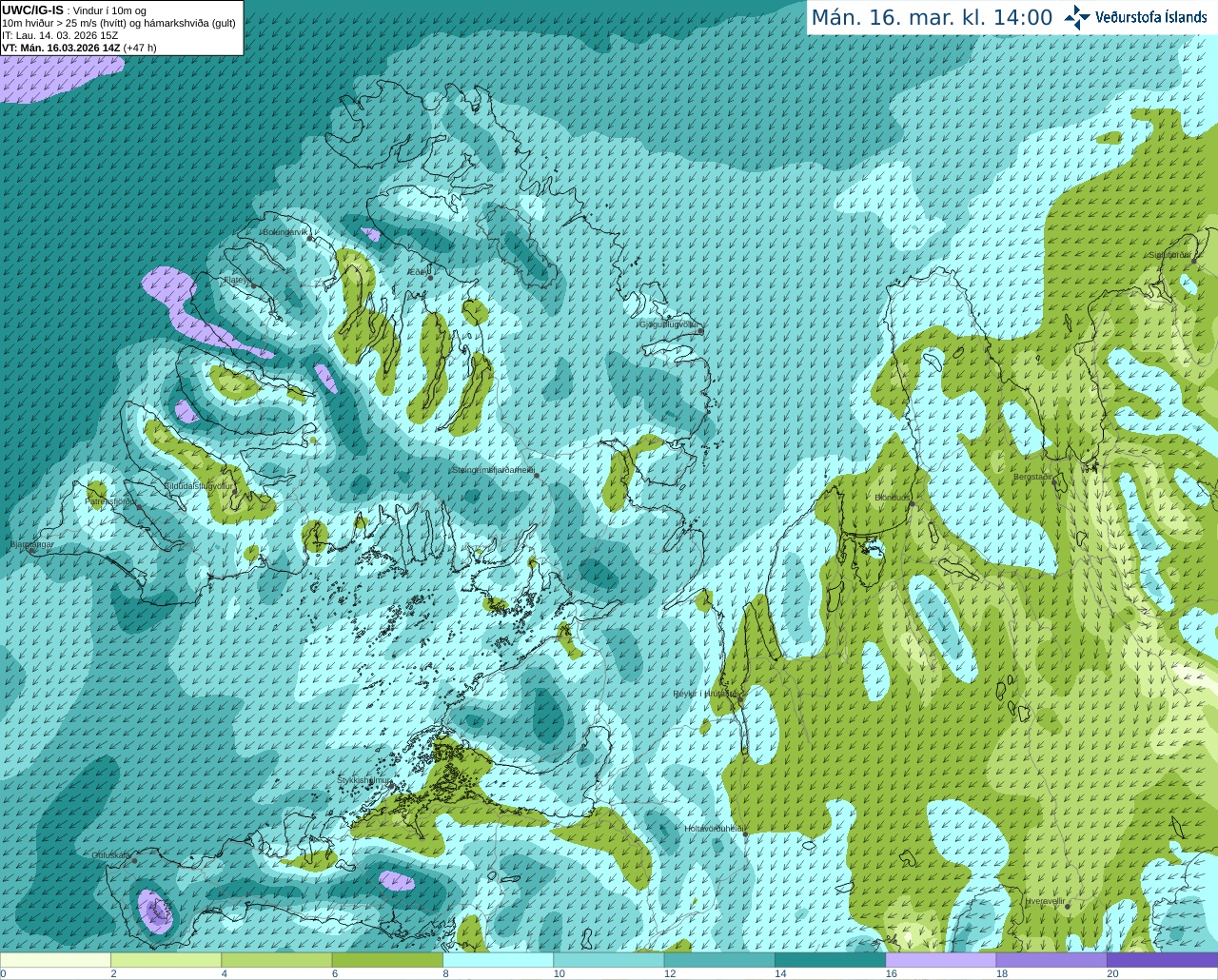Select the Æðey station label
Screen dimensions: 1218x980
click(x=418, y=272)
